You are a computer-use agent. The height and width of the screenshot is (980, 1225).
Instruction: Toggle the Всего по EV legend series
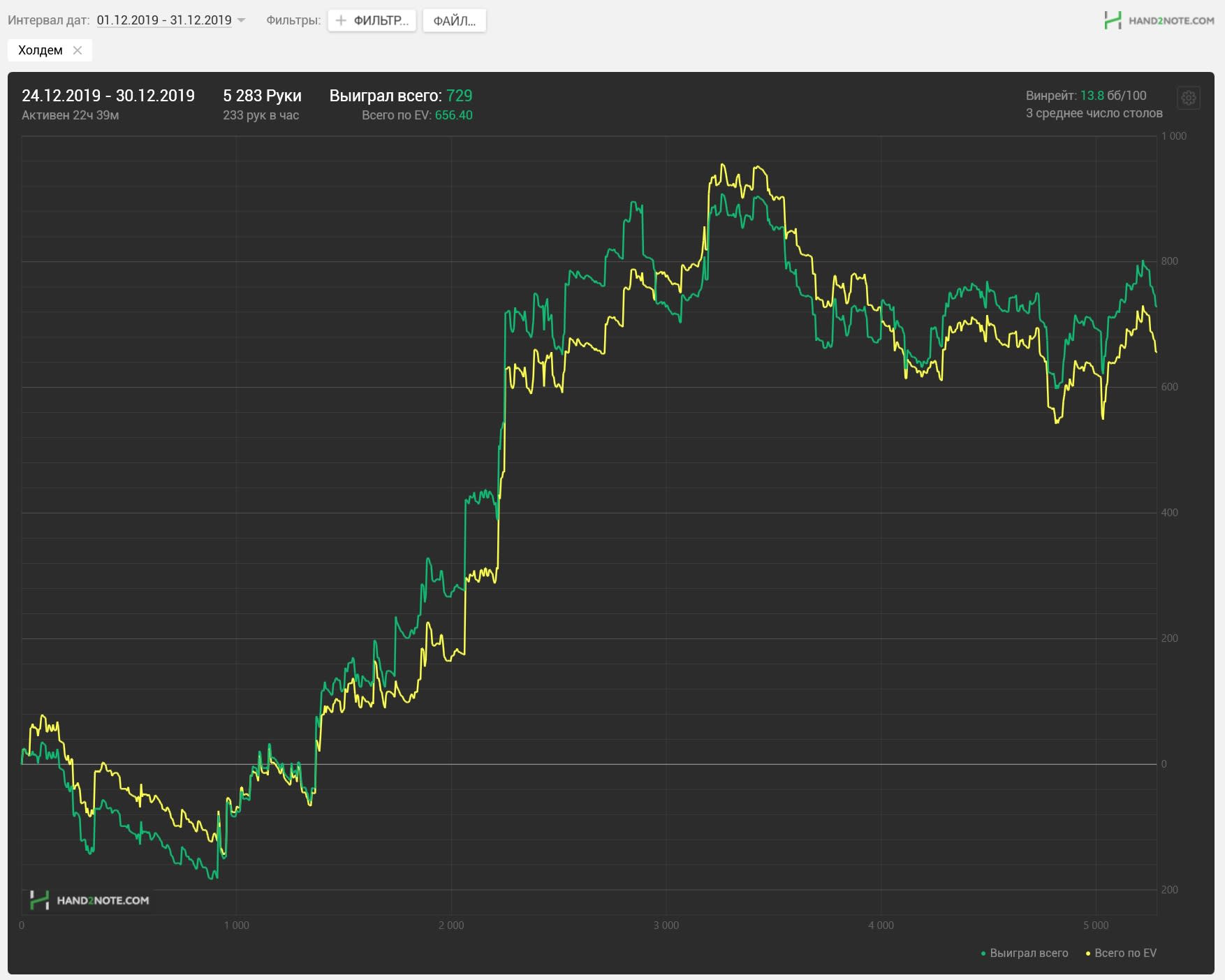[1122, 953]
